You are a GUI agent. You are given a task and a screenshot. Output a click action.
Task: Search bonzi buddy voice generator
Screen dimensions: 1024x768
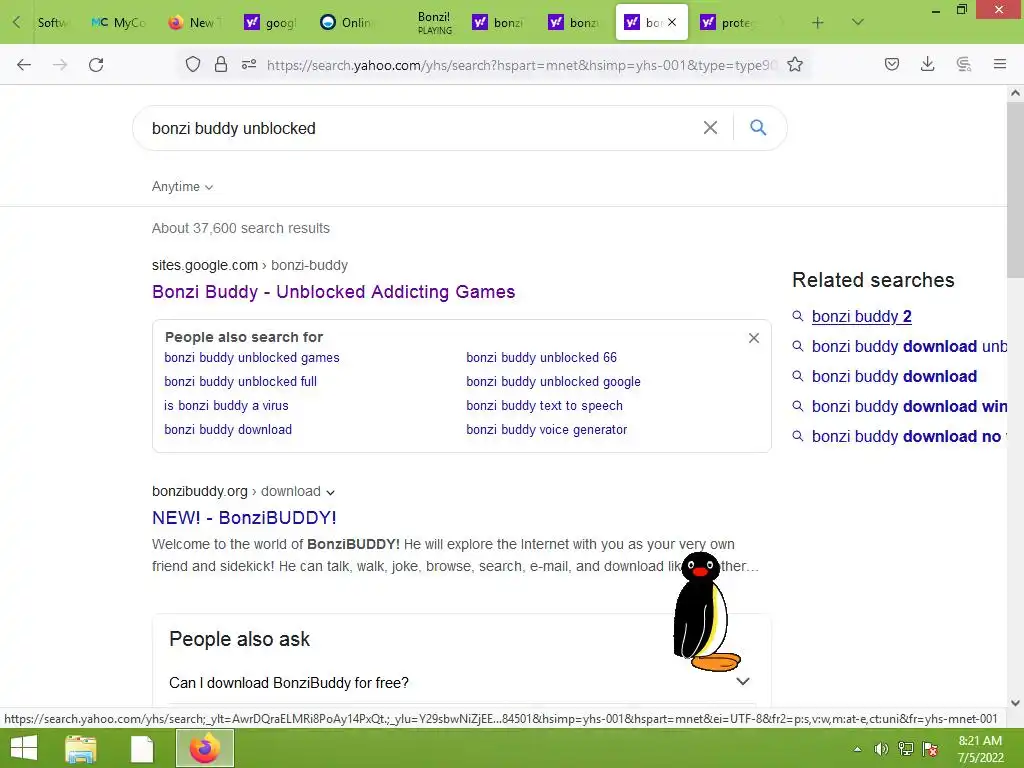pos(547,430)
